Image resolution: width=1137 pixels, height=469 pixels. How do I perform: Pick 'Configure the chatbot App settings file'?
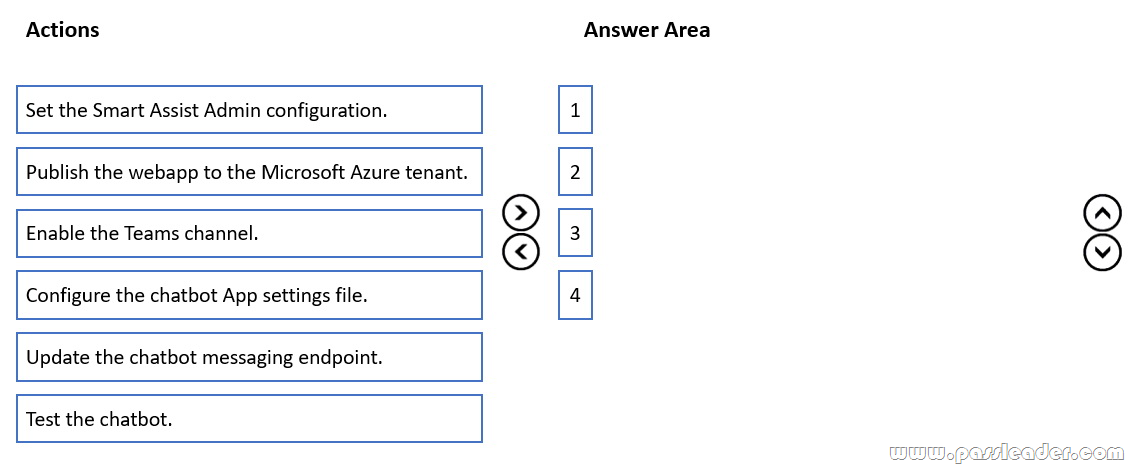tap(249, 295)
